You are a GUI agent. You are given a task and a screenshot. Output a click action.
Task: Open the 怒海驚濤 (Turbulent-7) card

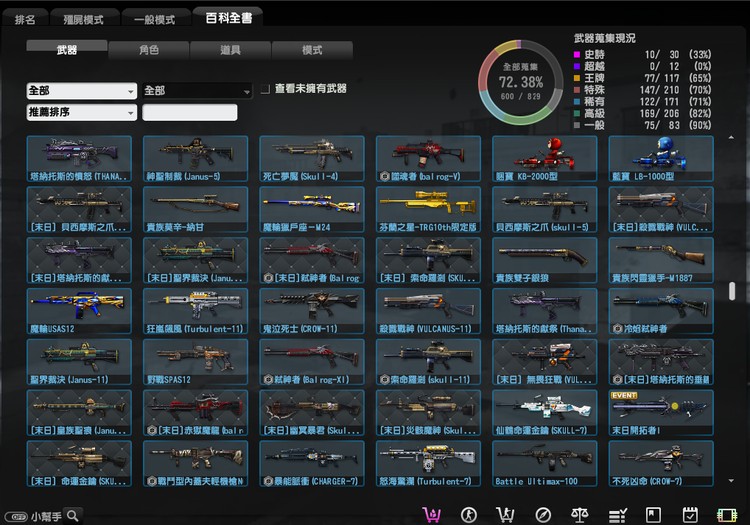429,464
